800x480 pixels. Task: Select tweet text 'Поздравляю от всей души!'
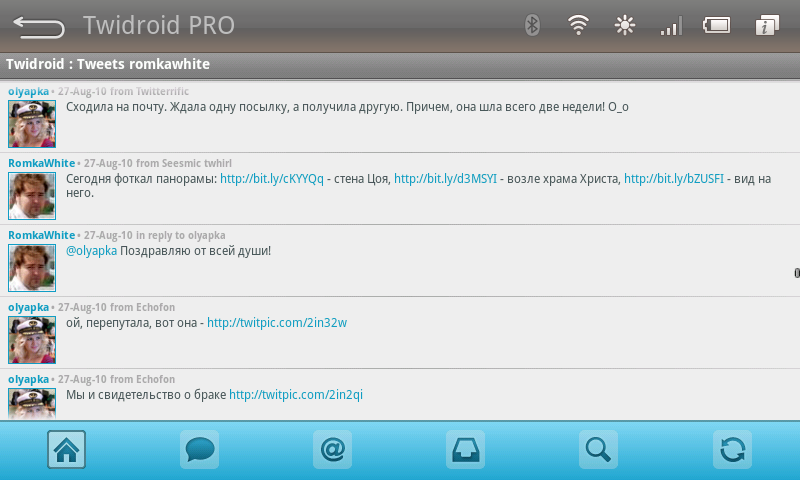click(195, 251)
